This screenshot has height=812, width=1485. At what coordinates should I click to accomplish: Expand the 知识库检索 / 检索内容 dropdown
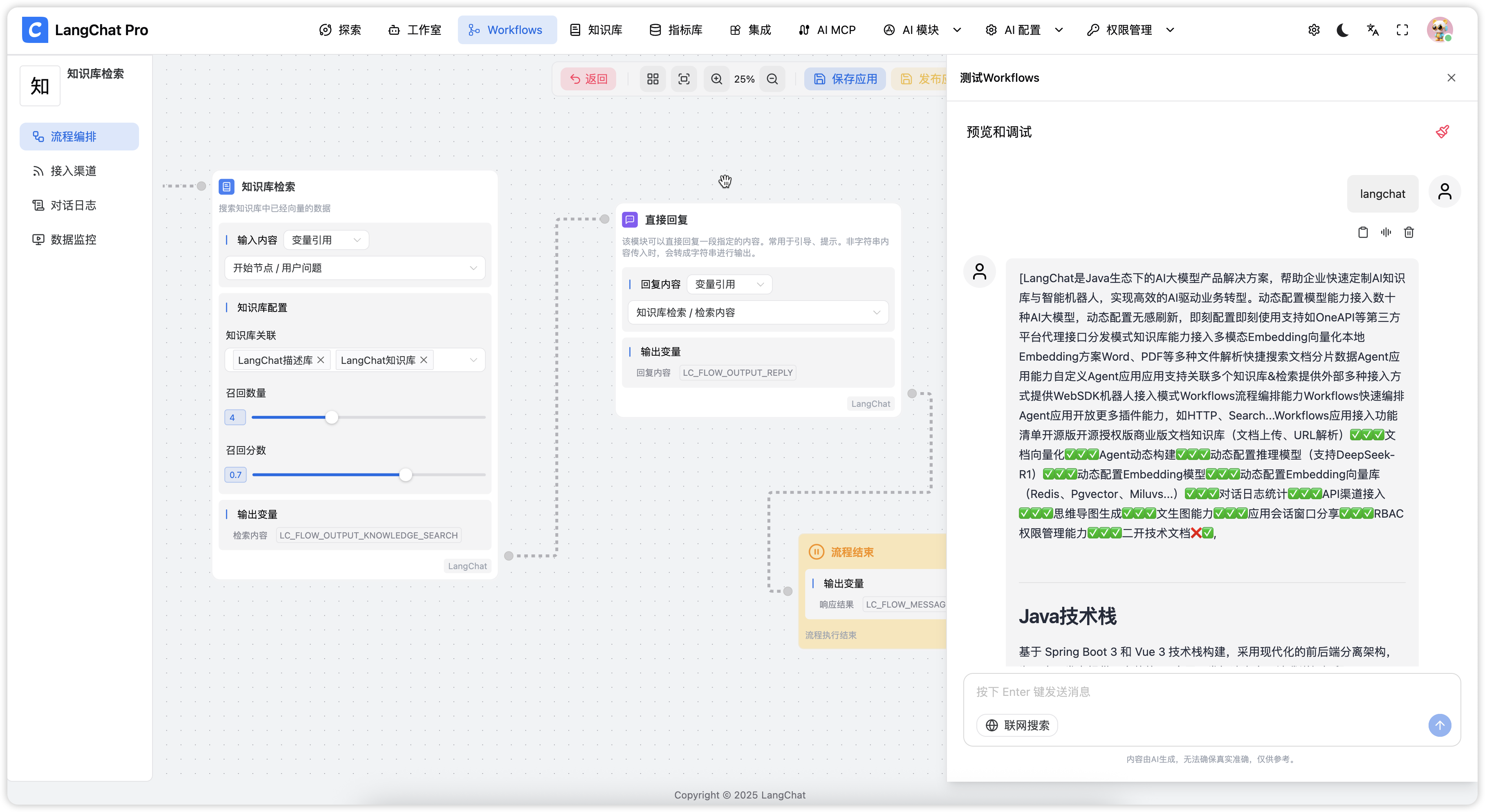pos(758,312)
